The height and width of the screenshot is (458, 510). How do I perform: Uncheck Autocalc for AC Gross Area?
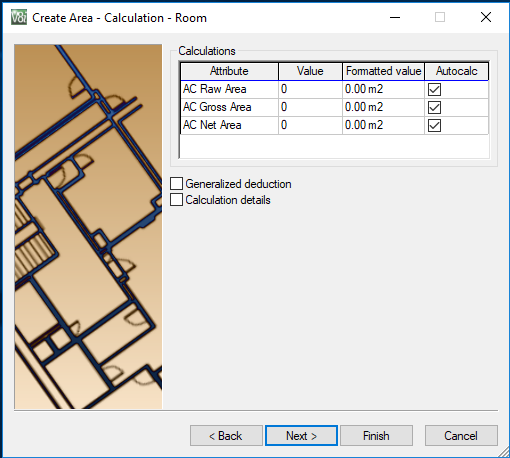(434, 107)
